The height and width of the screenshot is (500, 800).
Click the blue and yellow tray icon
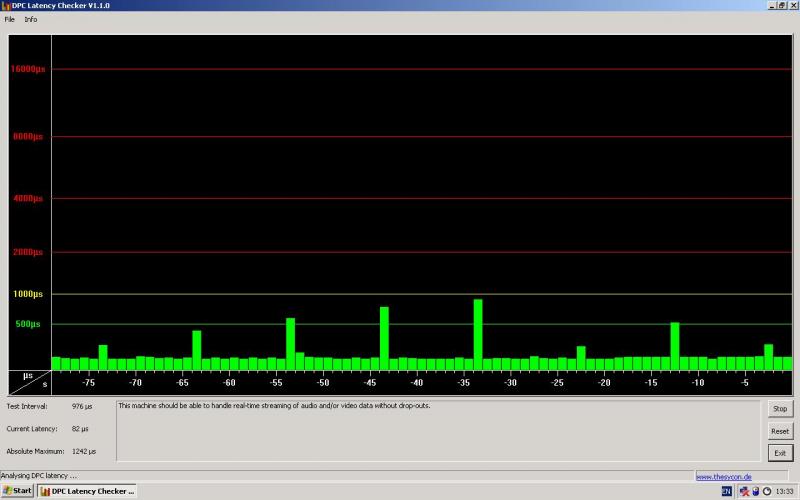pyautogui.click(x=756, y=491)
